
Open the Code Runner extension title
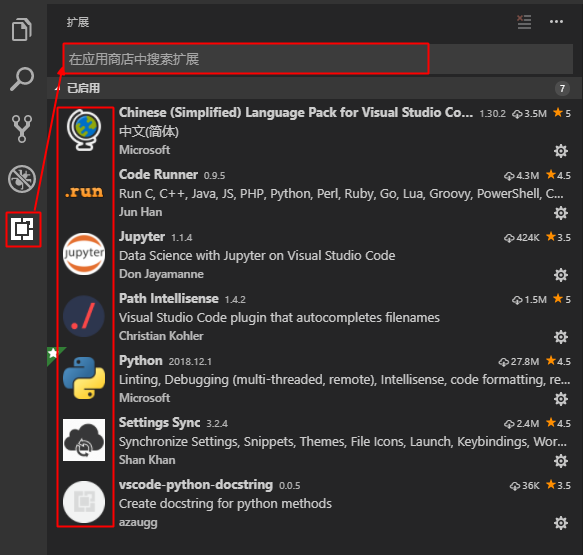tap(158, 174)
